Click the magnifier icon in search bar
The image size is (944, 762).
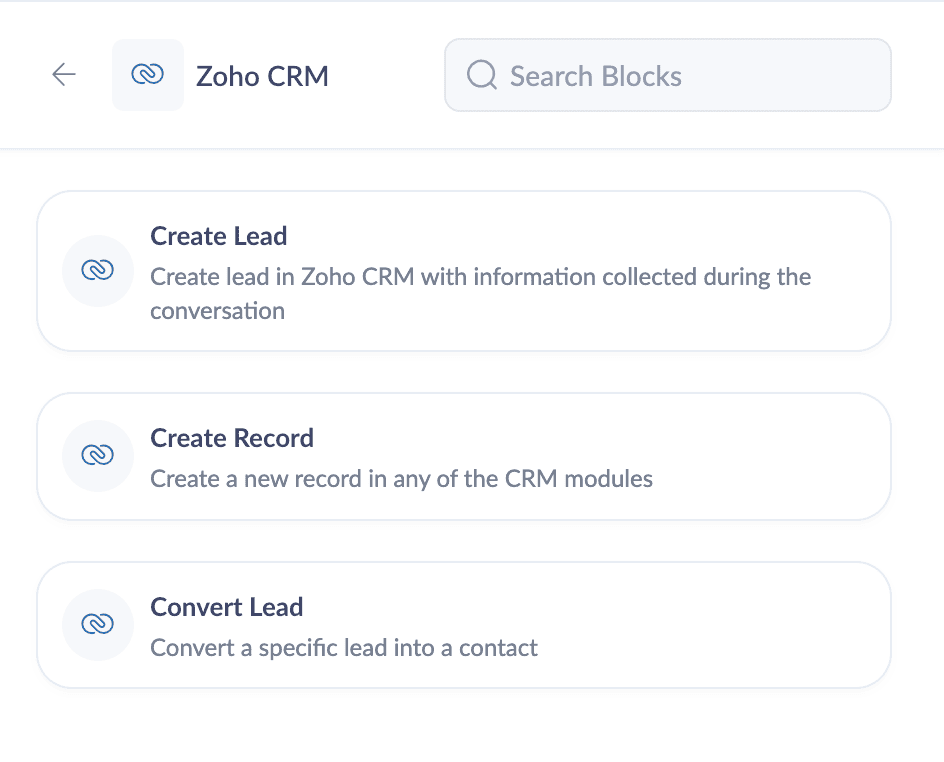click(482, 75)
